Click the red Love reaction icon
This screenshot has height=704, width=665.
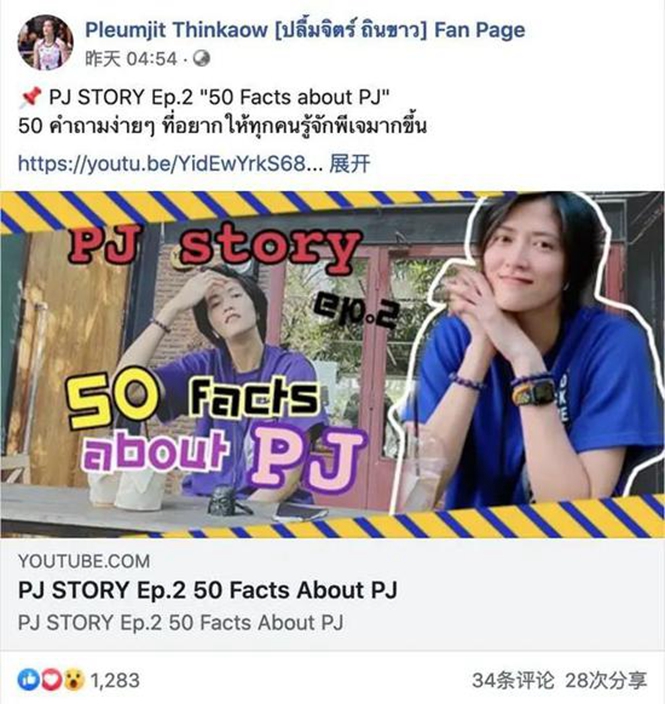tap(51, 680)
